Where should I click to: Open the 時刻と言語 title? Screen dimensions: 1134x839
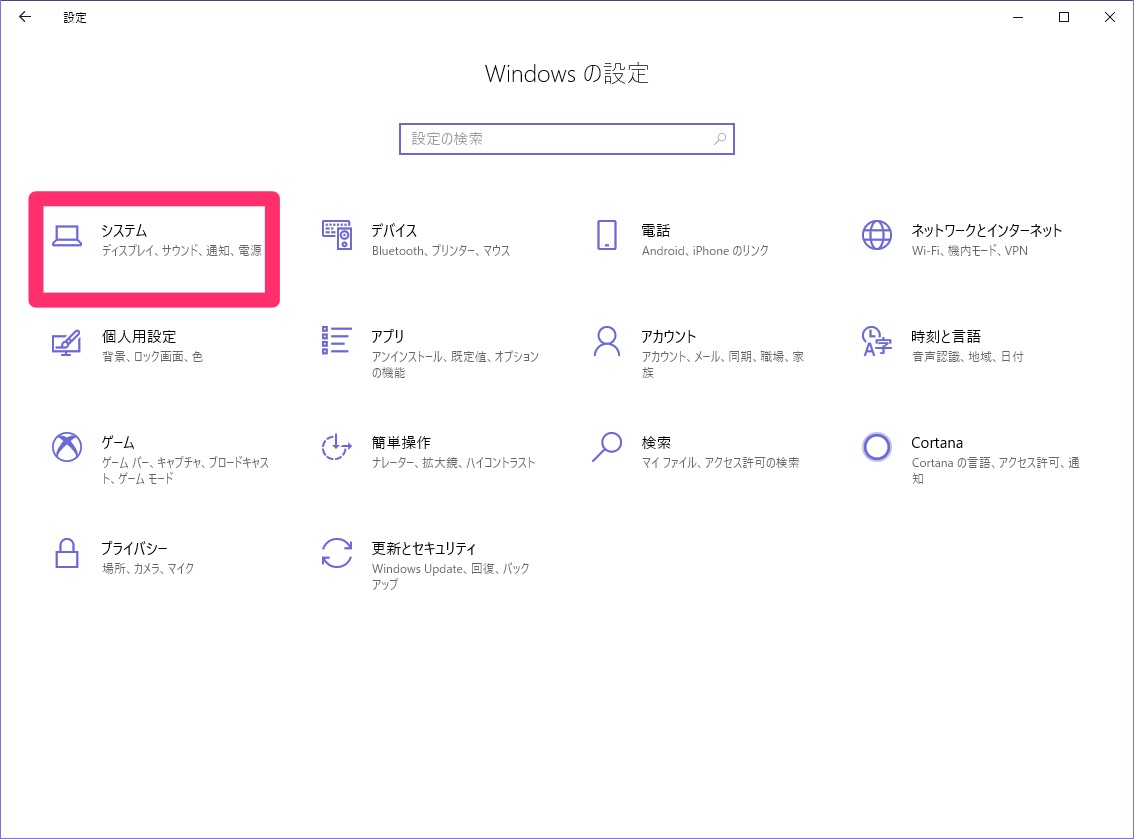click(x=946, y=336)
